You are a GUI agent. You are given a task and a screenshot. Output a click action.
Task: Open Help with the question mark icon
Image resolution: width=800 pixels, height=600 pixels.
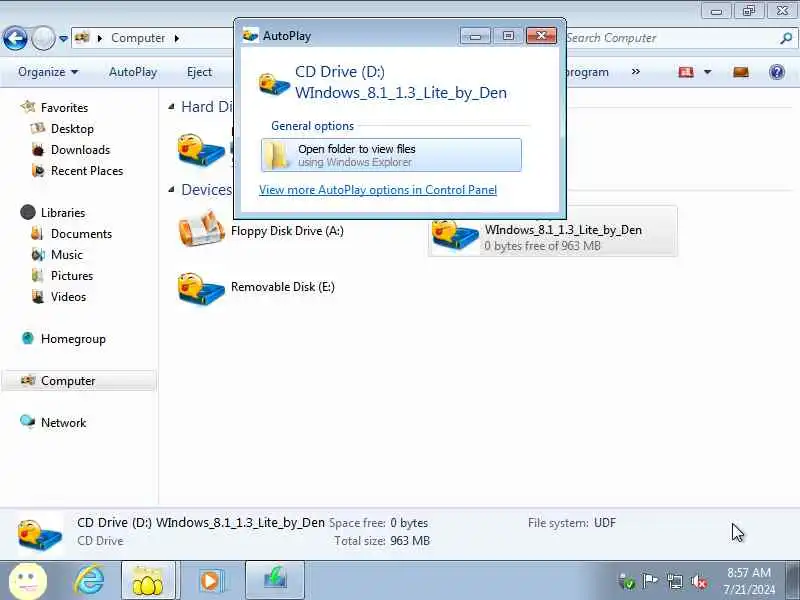click(x=777, y=72)
